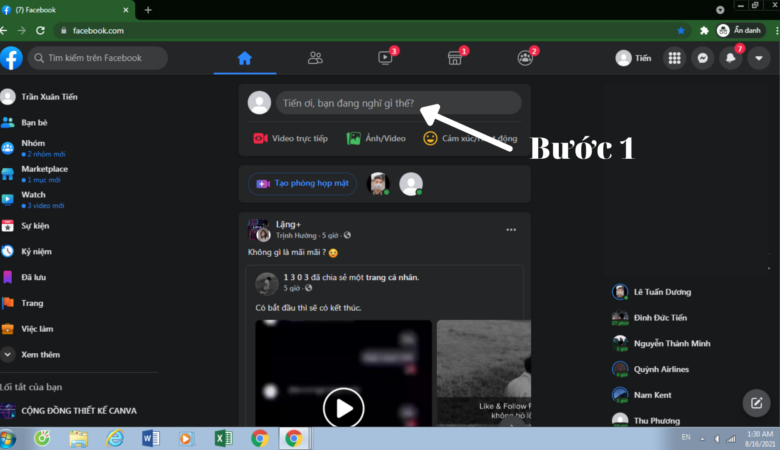Open the post options three-dot menu
The height and width of the screenshot is (450, 780).
coord(511,230)
